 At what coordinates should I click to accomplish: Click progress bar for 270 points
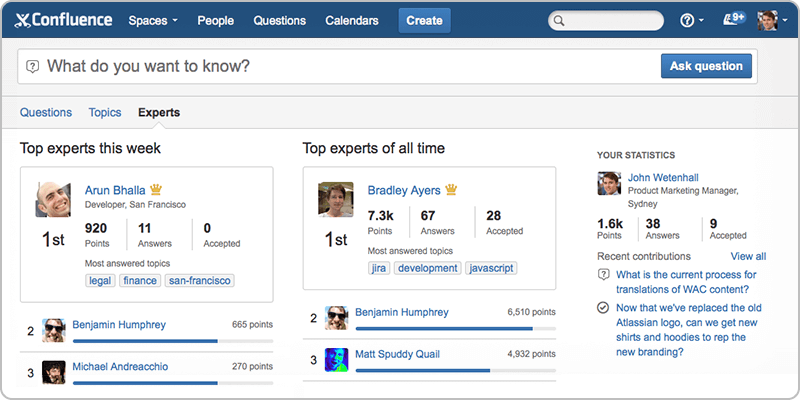(173, 383)
